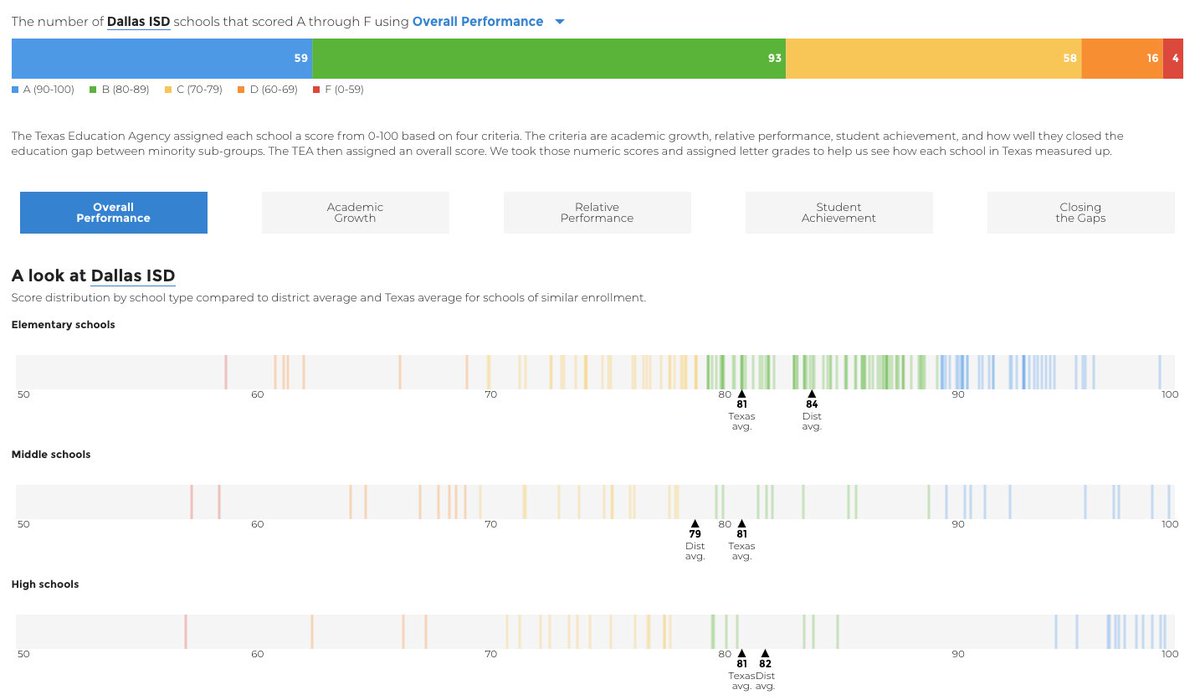Click the Texas avg marker on High schools chart
The width and height of the screenshot is (1200, 700).
point(741,653)
